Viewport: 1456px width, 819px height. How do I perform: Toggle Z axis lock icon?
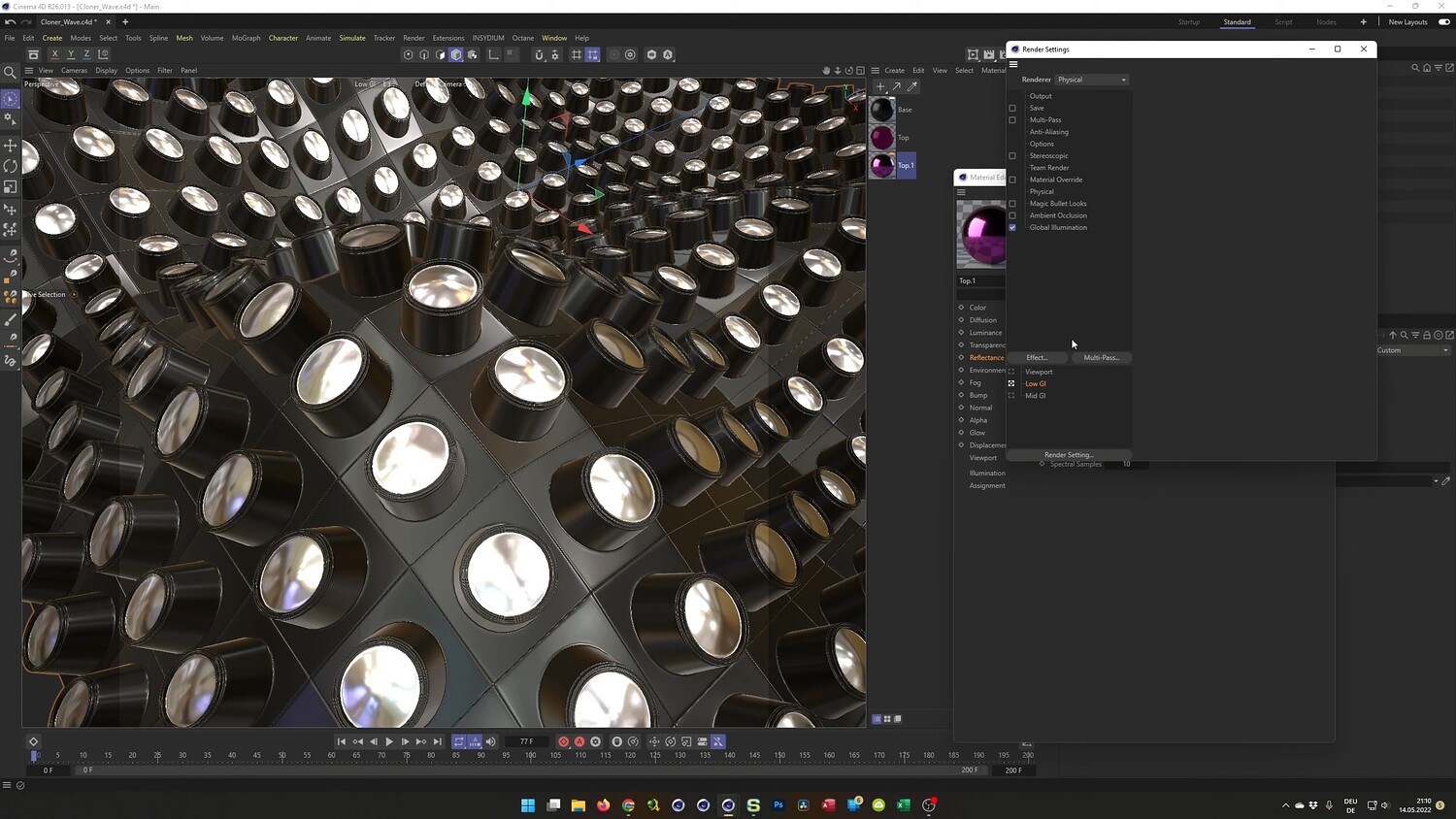(x=86, y=54)
